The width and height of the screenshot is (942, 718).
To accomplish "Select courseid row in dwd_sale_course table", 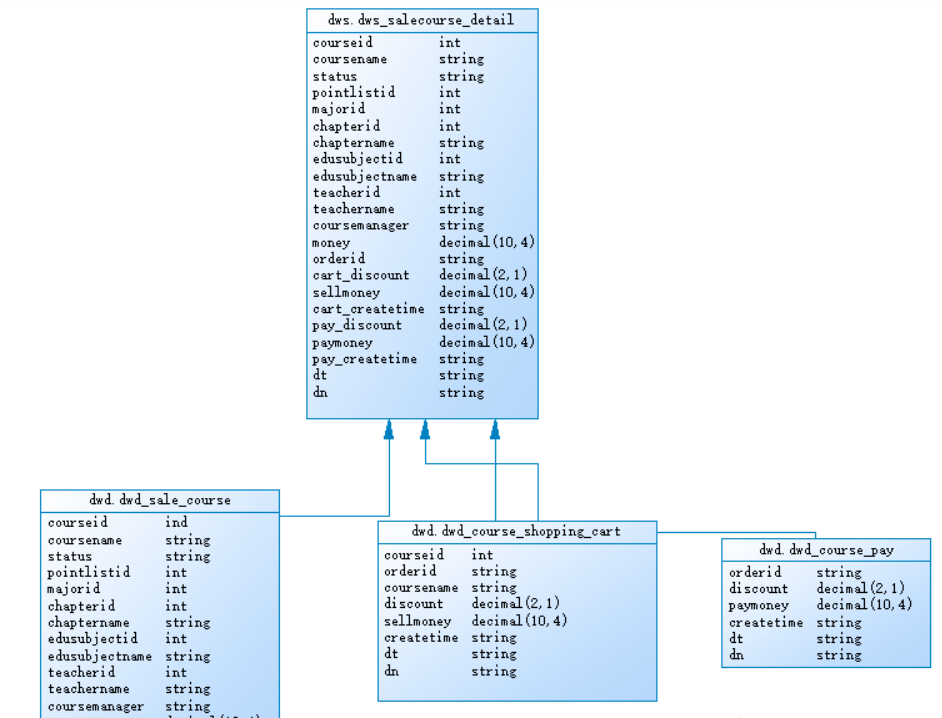I will (160, 523).
